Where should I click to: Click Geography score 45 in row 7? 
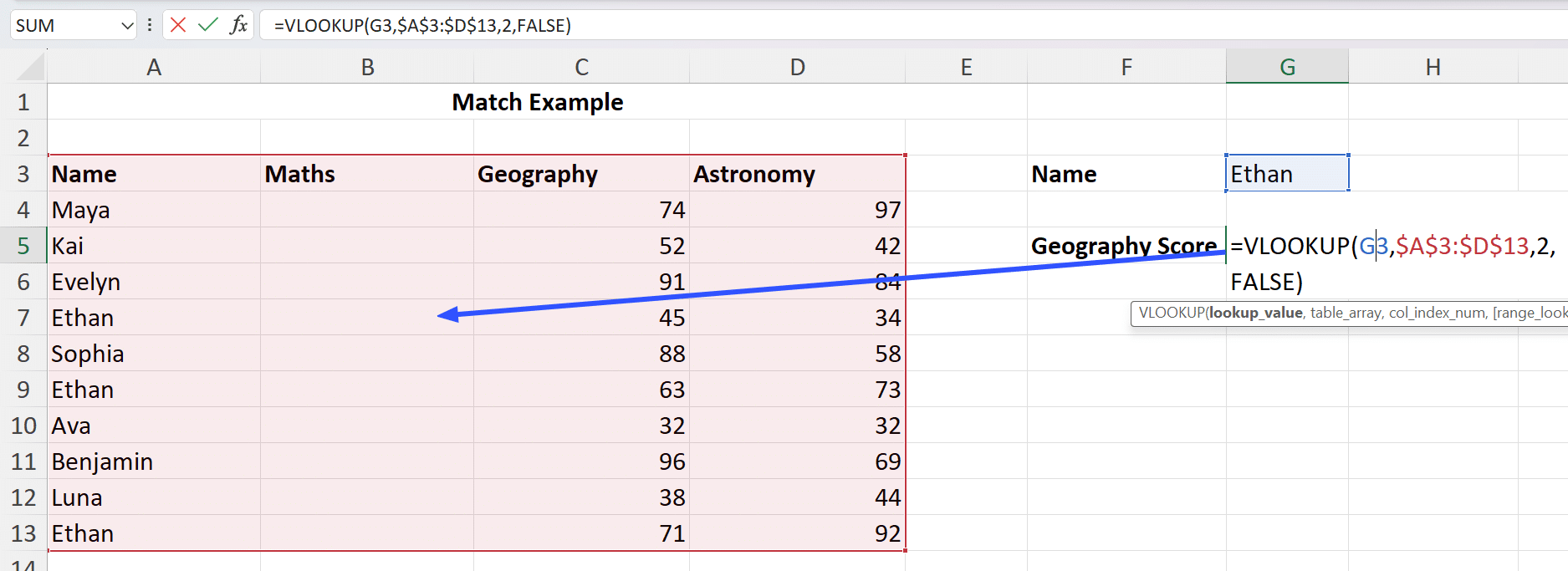(x=581, y=318)
